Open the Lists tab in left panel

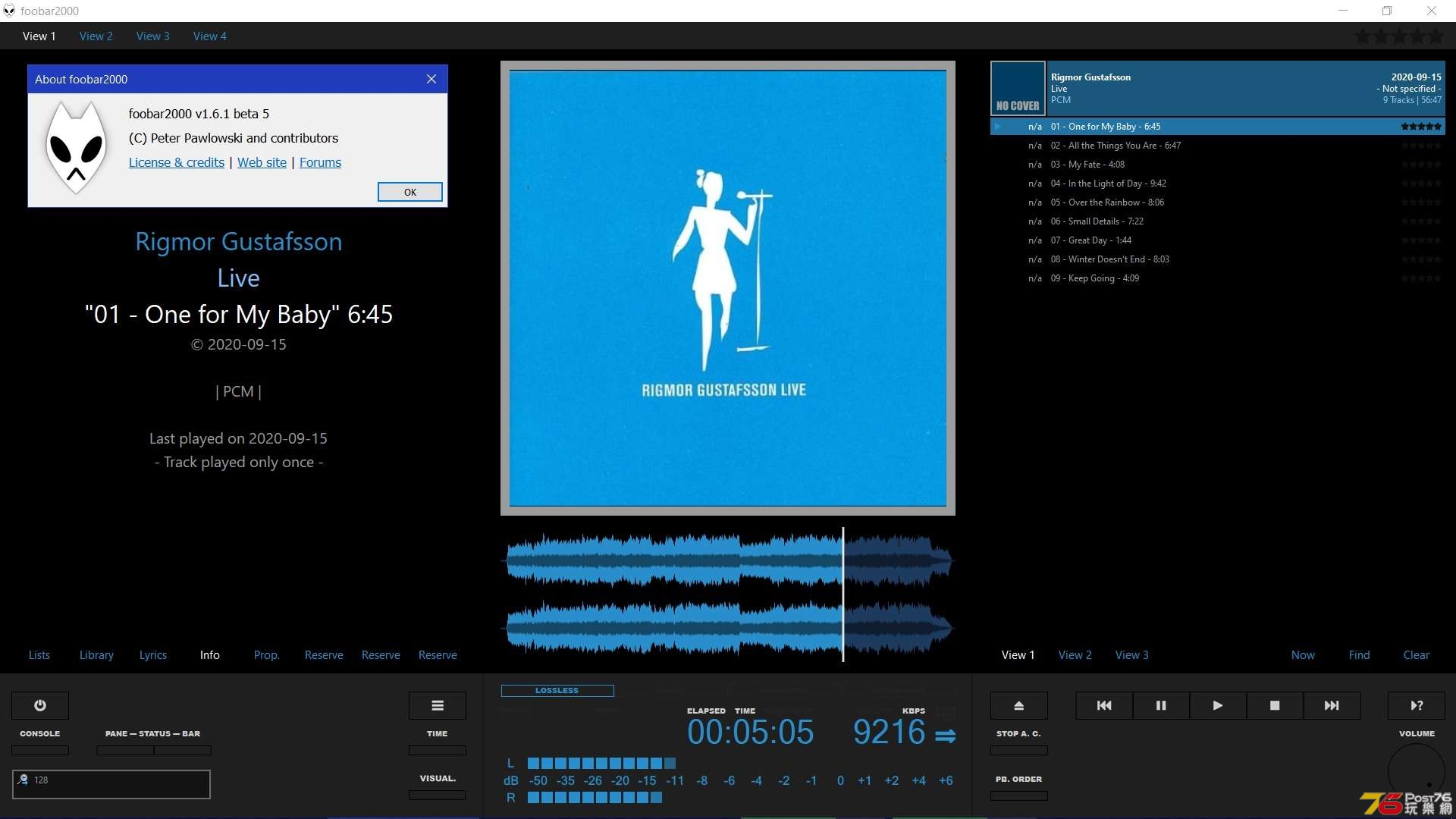[x=39, y=655]
